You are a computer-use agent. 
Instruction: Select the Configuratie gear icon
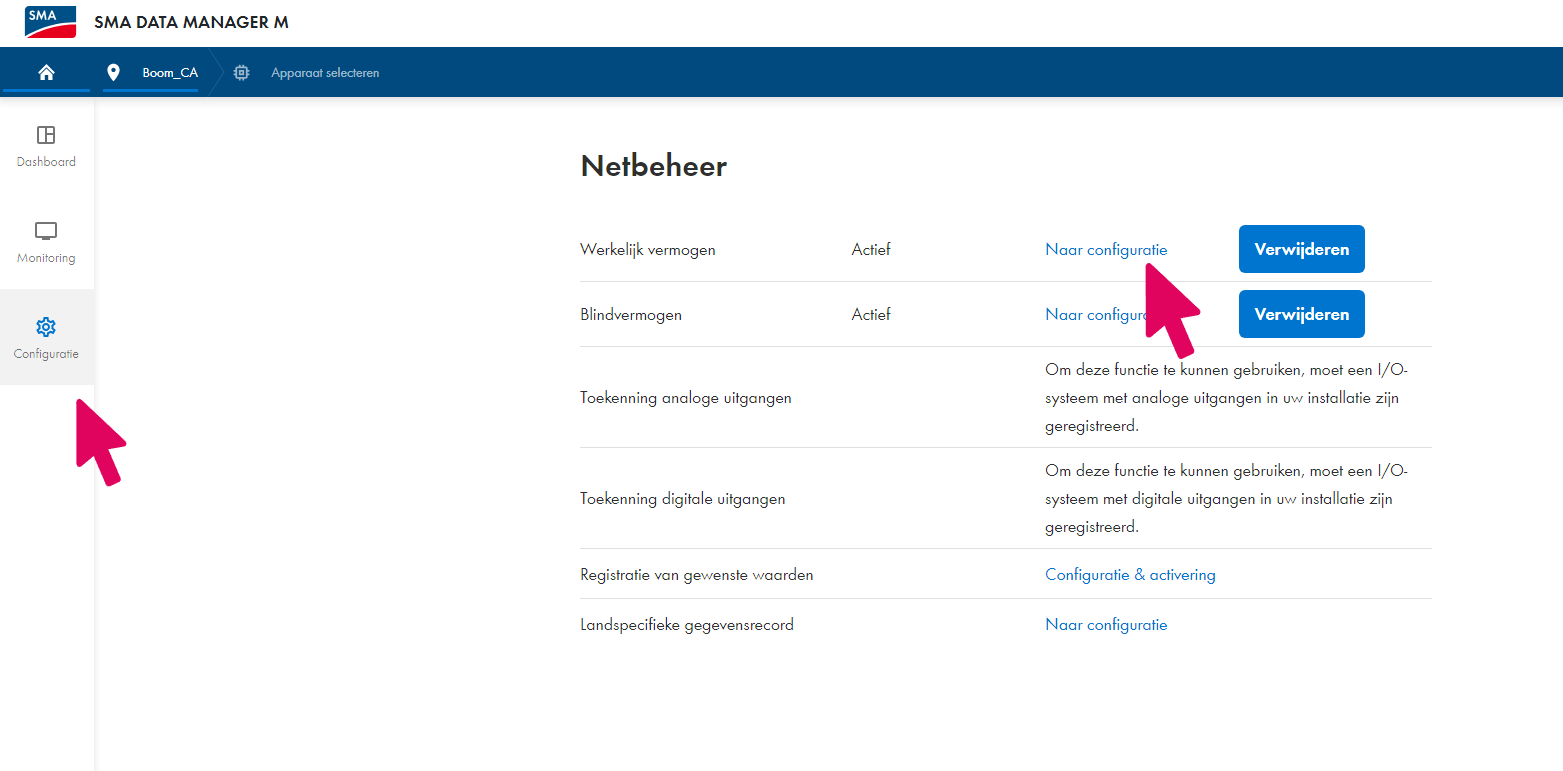(46, 327)
